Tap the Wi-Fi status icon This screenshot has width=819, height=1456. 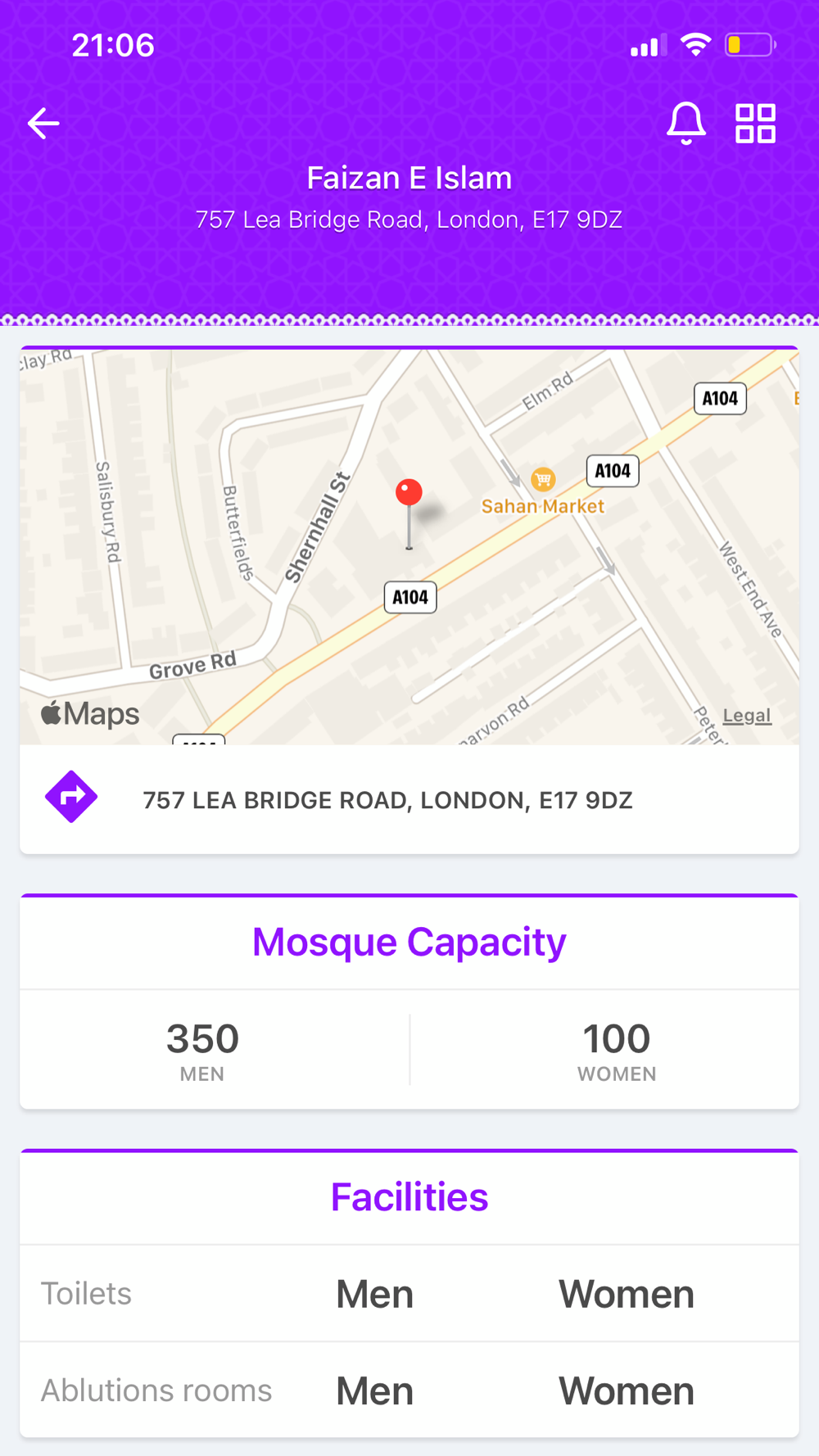pos(695,44)
